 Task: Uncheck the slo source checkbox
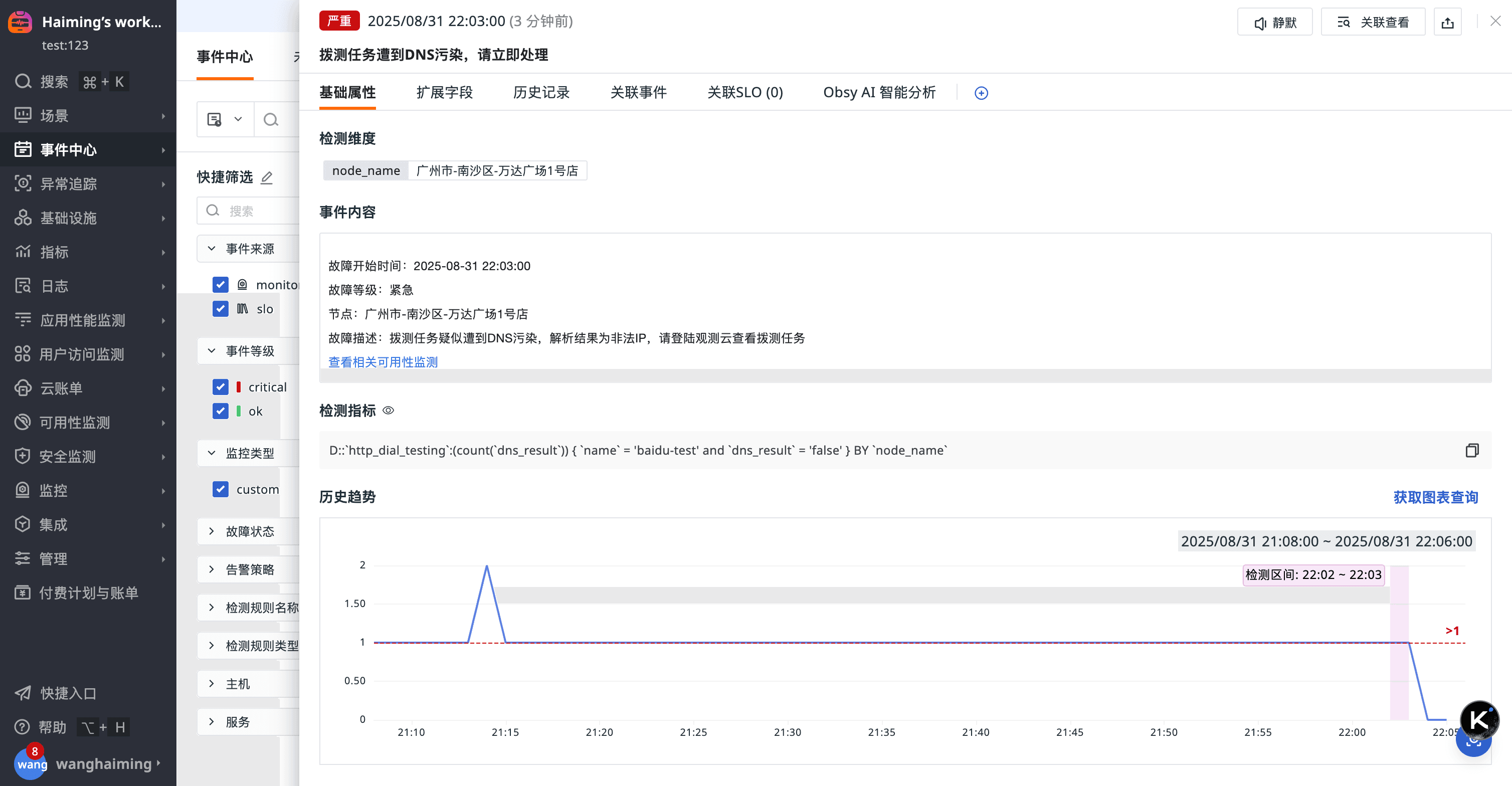pyautogui.click(x=220, y=309)
